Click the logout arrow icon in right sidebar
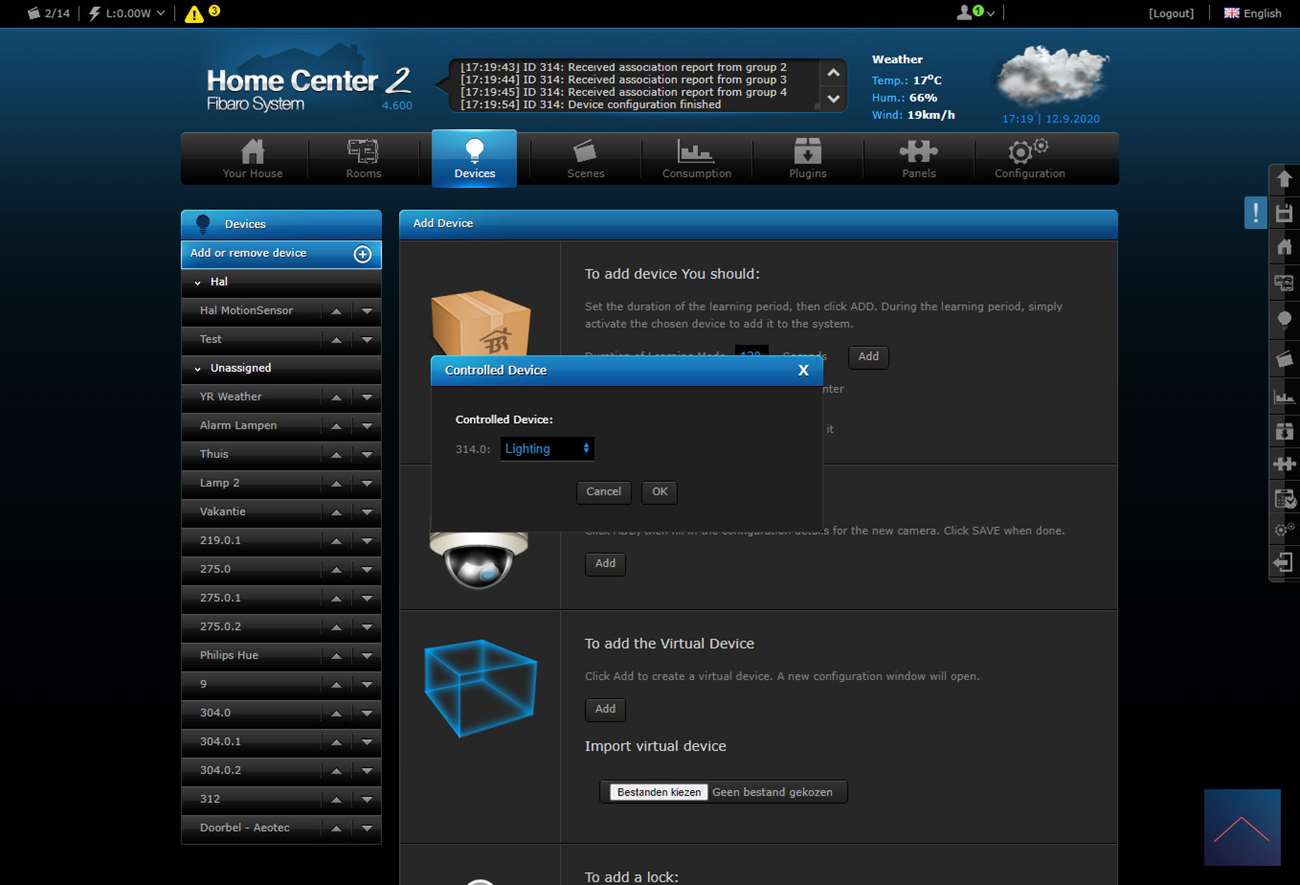This screenshot has width=1300, height=885. [x=1283, y=563]
